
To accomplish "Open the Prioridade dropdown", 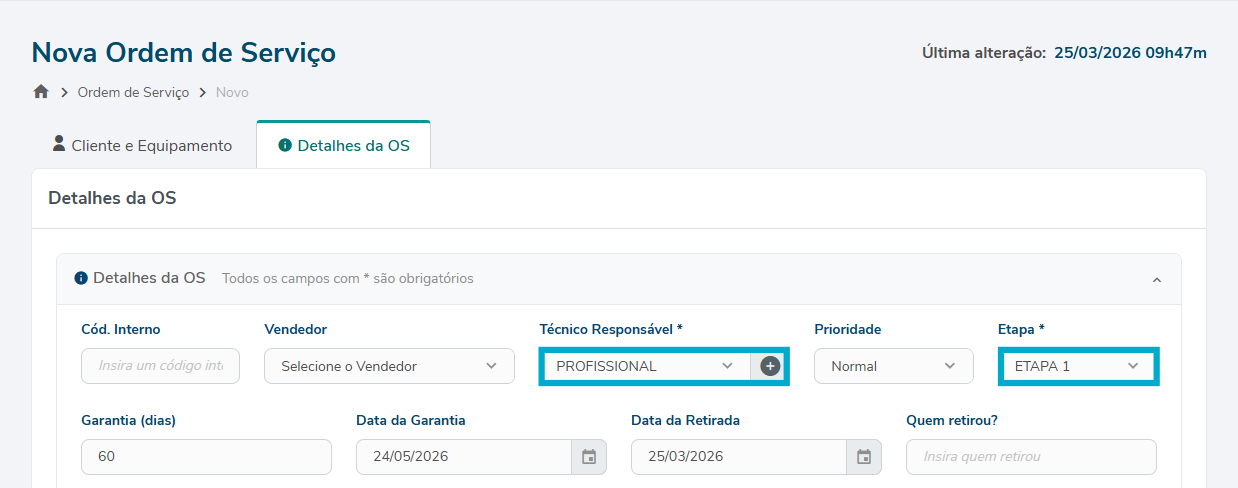I will tap(893, 366).
